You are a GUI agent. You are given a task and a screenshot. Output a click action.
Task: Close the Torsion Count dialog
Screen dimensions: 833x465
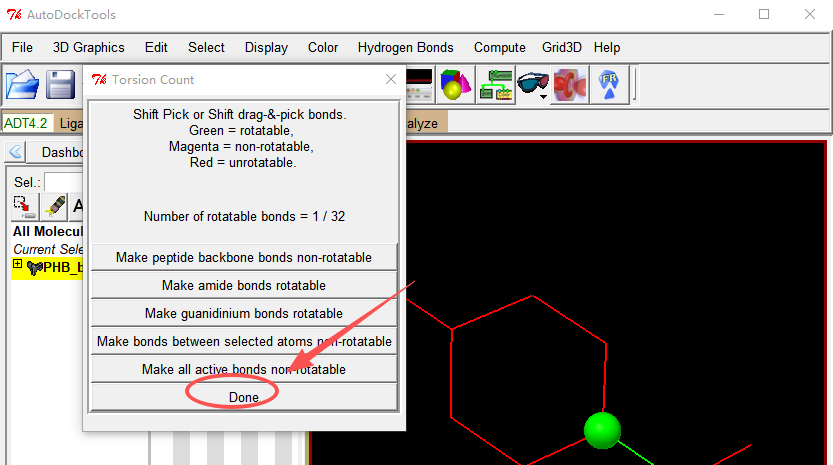pos(390,79)
